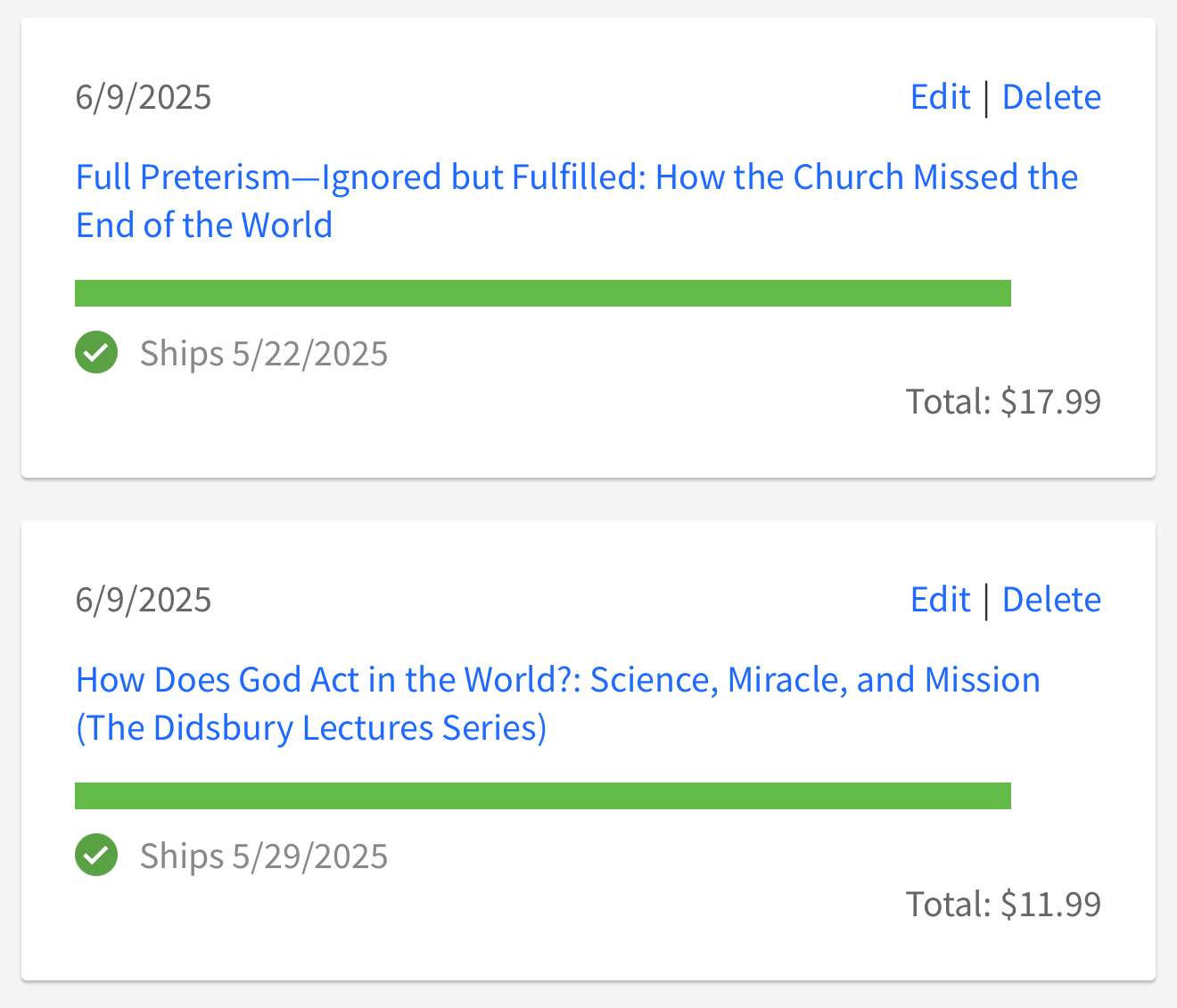The image size is (1177, 1008).
Task: Delete the How Does God Act order
Action: click(1051, 600)
